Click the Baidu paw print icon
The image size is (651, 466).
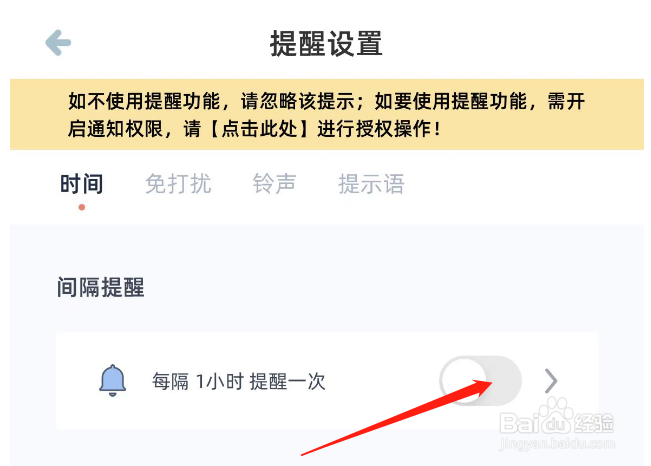click(x=556, y=414)
